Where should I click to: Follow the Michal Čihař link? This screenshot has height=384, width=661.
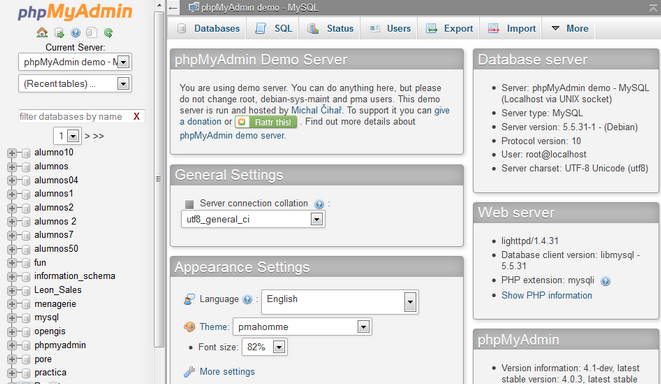tap(316, 110)
